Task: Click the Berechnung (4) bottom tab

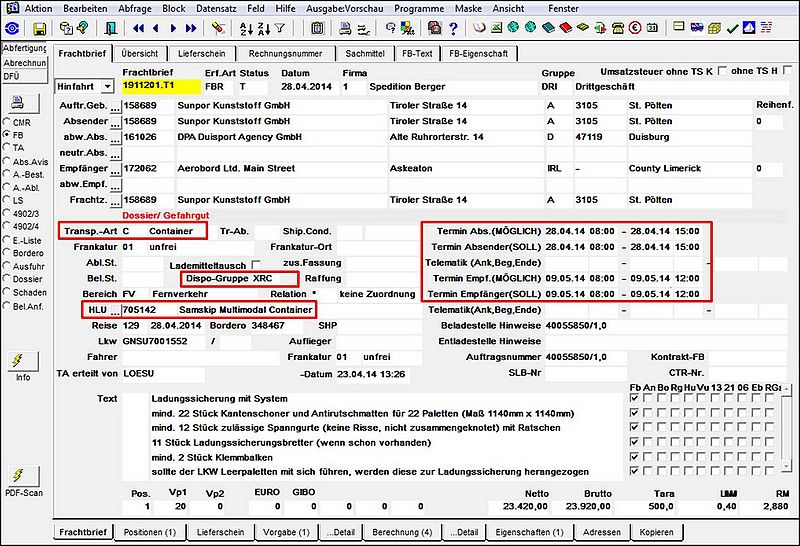Action: (402, 532)
